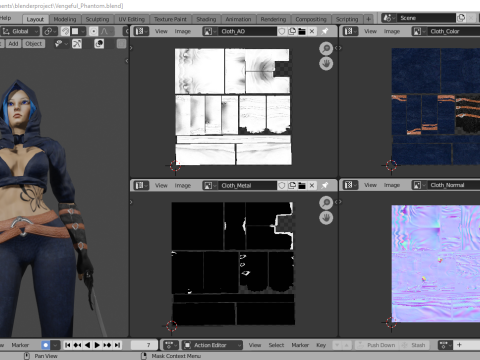
Task: Toggle proportional editing icon
Action: (x=94, y=31)
